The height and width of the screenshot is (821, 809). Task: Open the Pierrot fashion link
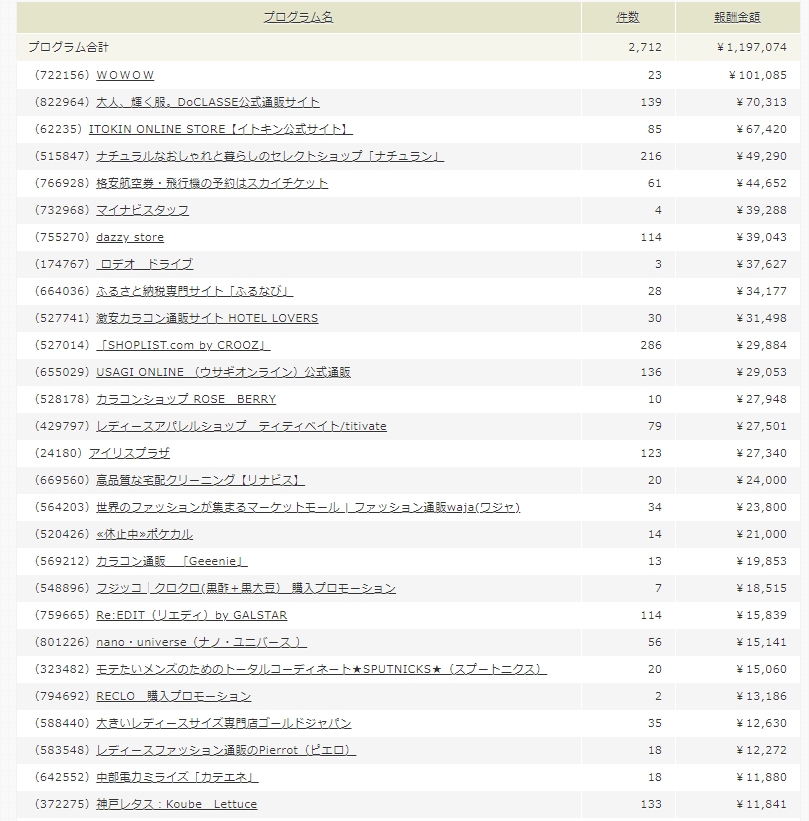pyautogui.click(x=226, y=750)
